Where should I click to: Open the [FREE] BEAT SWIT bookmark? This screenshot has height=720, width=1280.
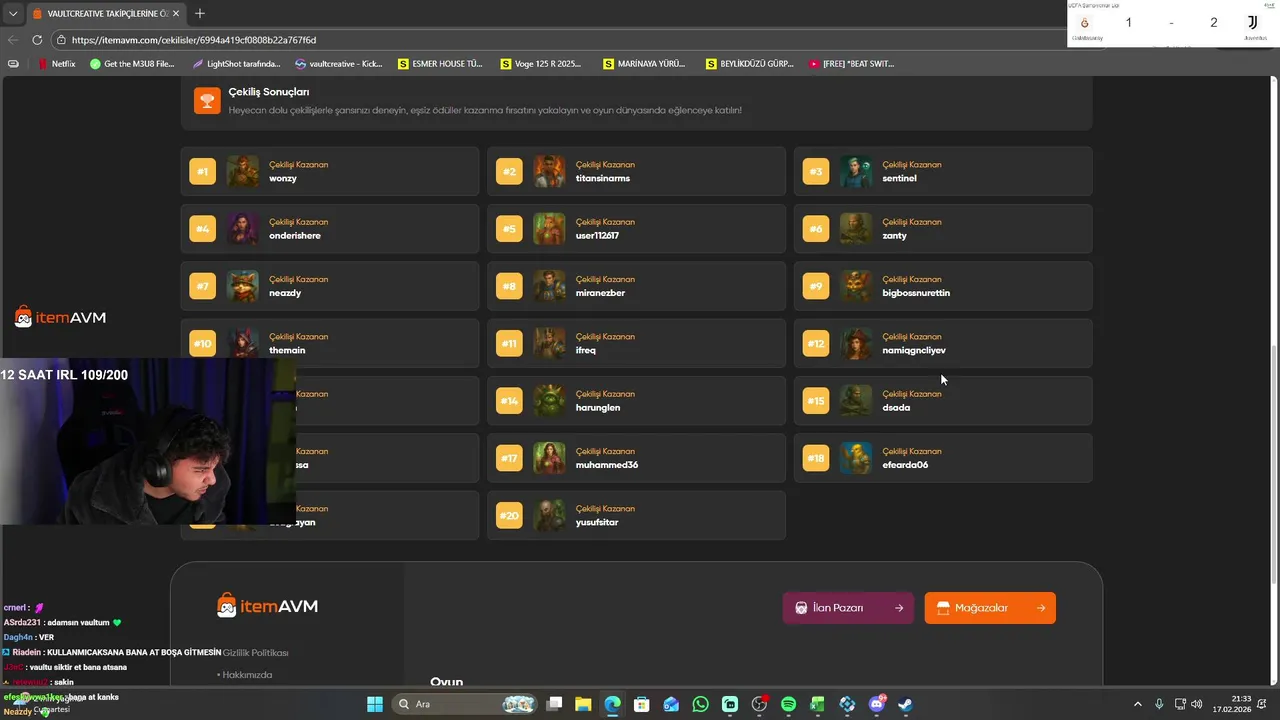coord(852,63)
